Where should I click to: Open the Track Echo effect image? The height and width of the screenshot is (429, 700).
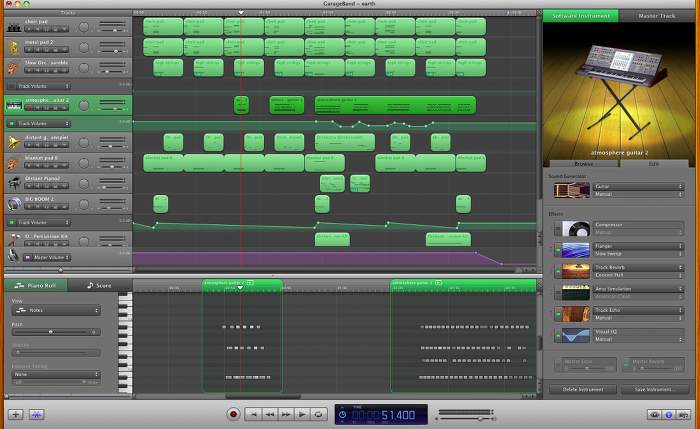576,314
